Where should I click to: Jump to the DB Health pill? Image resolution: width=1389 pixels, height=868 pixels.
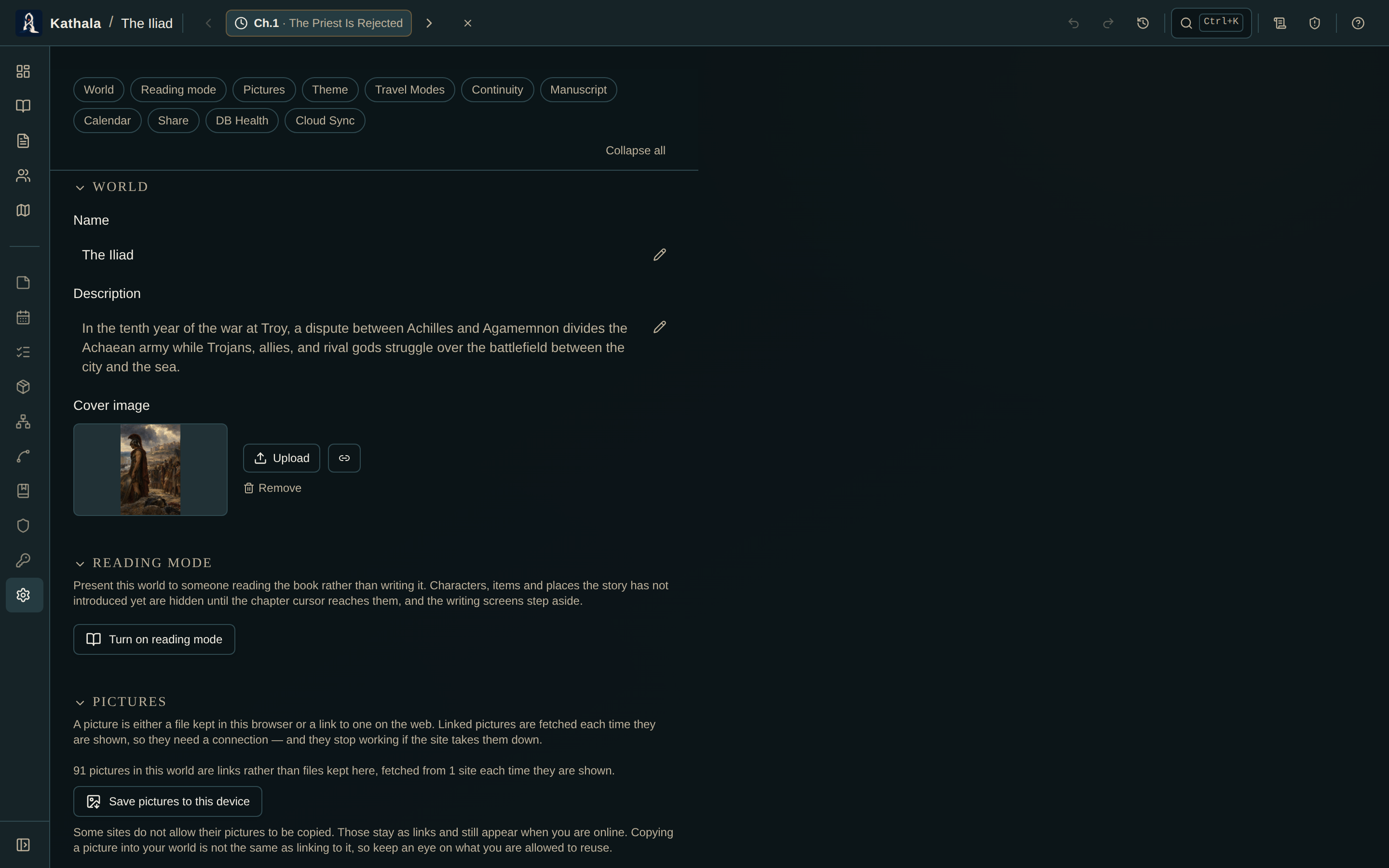pyautogui.click(x=242, y=121)
